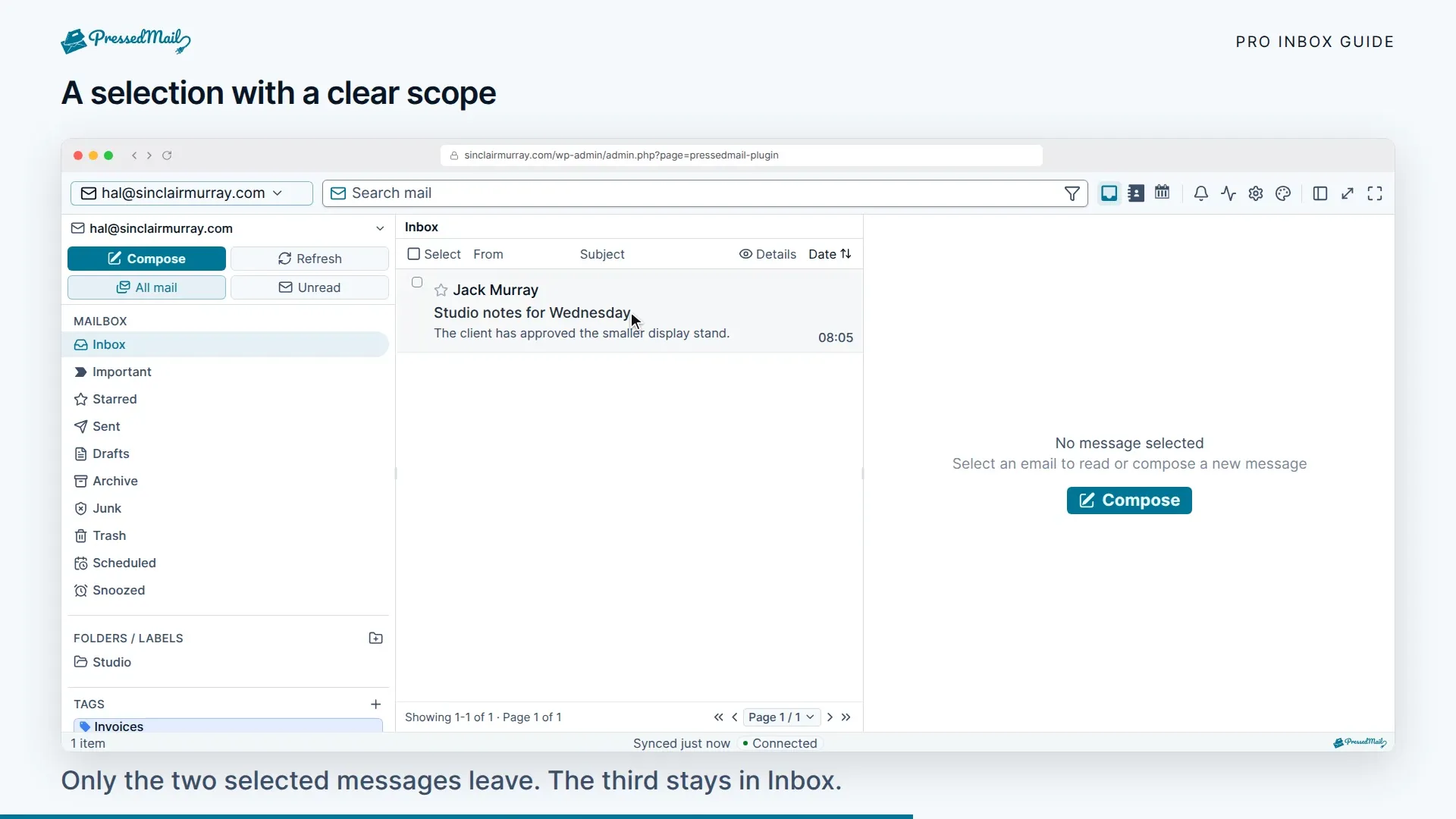Screen dimensions: 1456x819
Task: Open settings gear icon
Action: (x=1256, y=194)
